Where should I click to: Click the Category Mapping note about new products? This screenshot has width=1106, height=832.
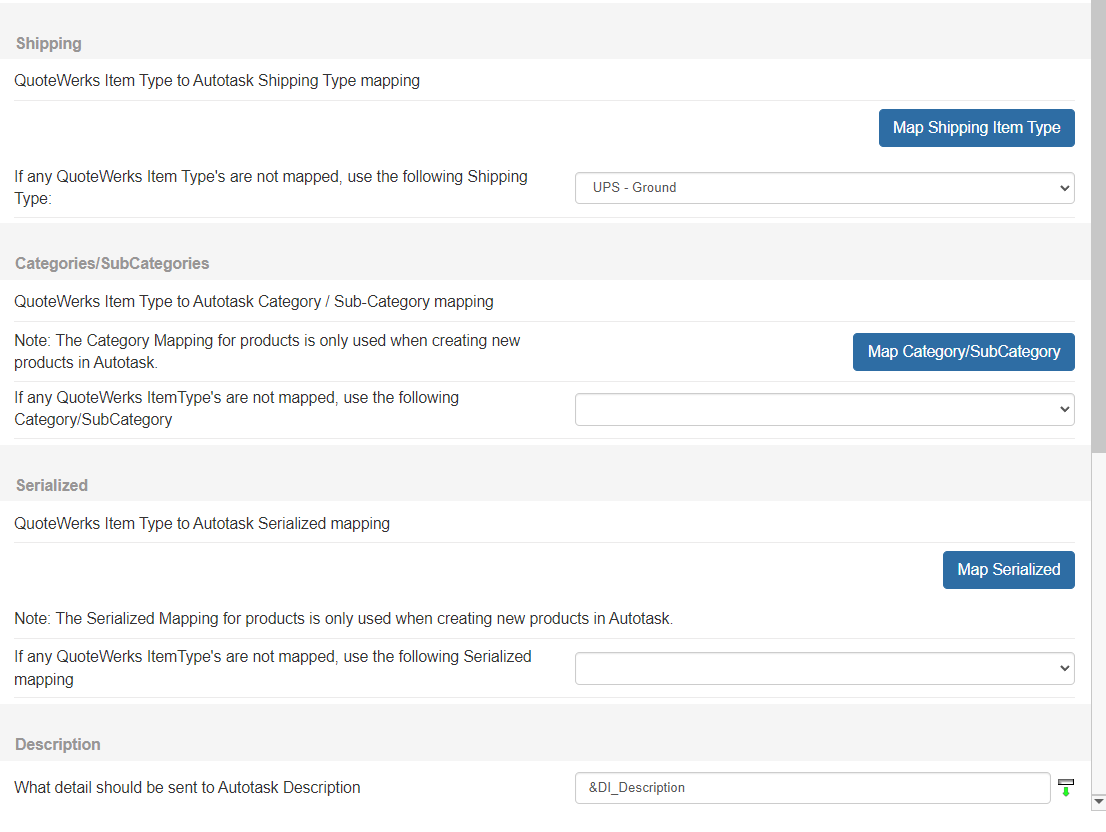coord(267,351)
